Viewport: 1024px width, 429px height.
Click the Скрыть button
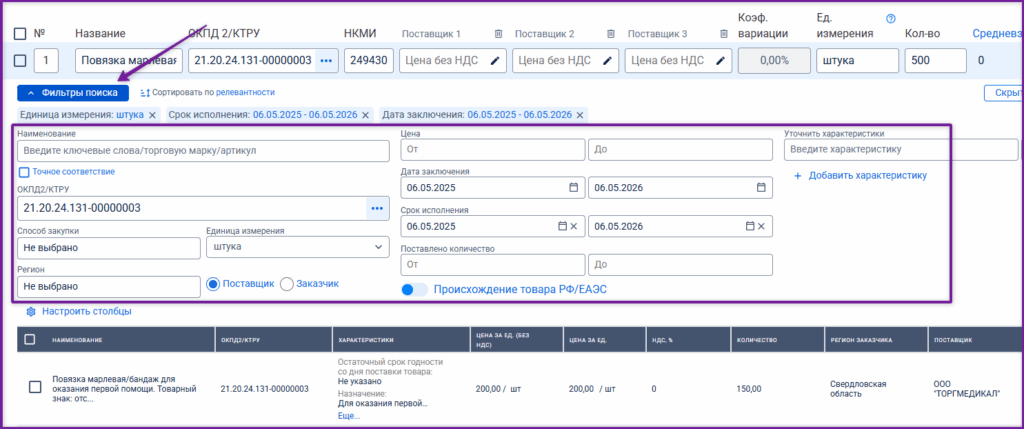(x=1004, y=93)
